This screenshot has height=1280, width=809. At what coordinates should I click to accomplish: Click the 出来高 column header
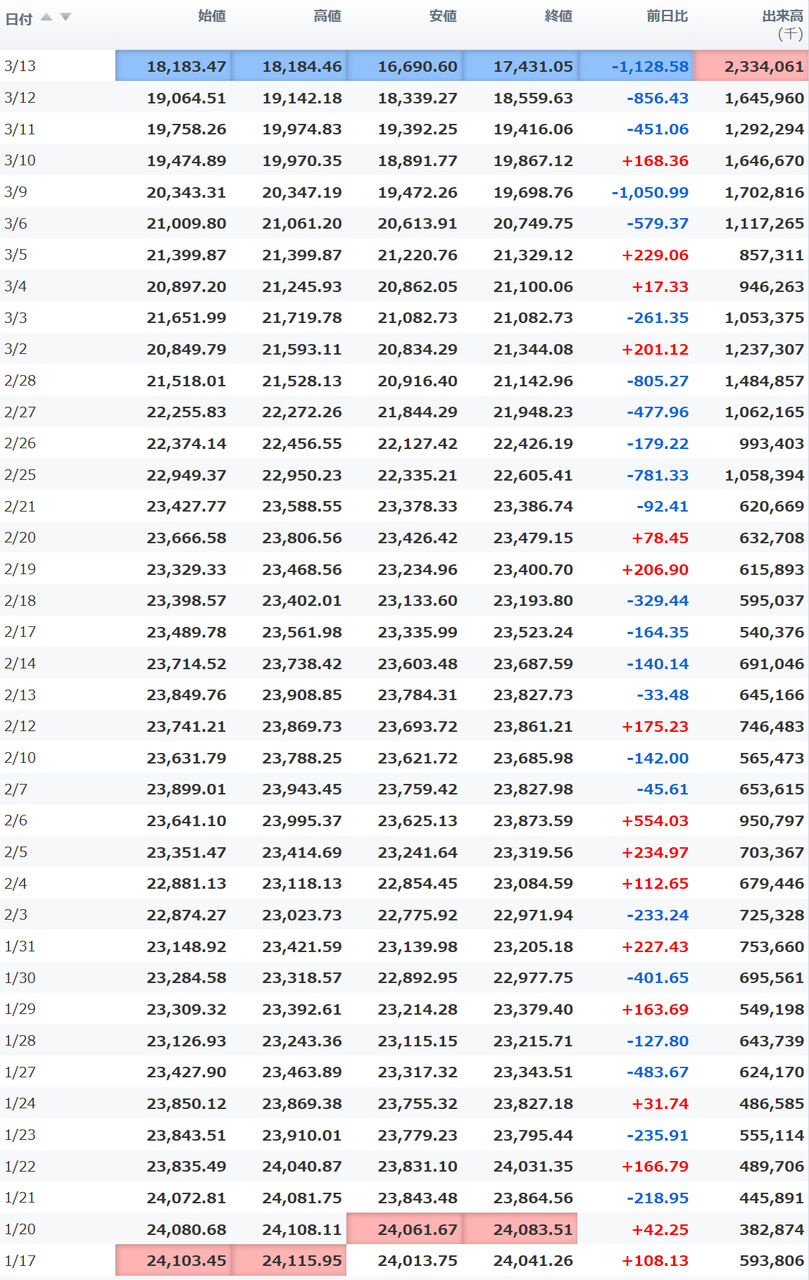click(x=783, y=16)
